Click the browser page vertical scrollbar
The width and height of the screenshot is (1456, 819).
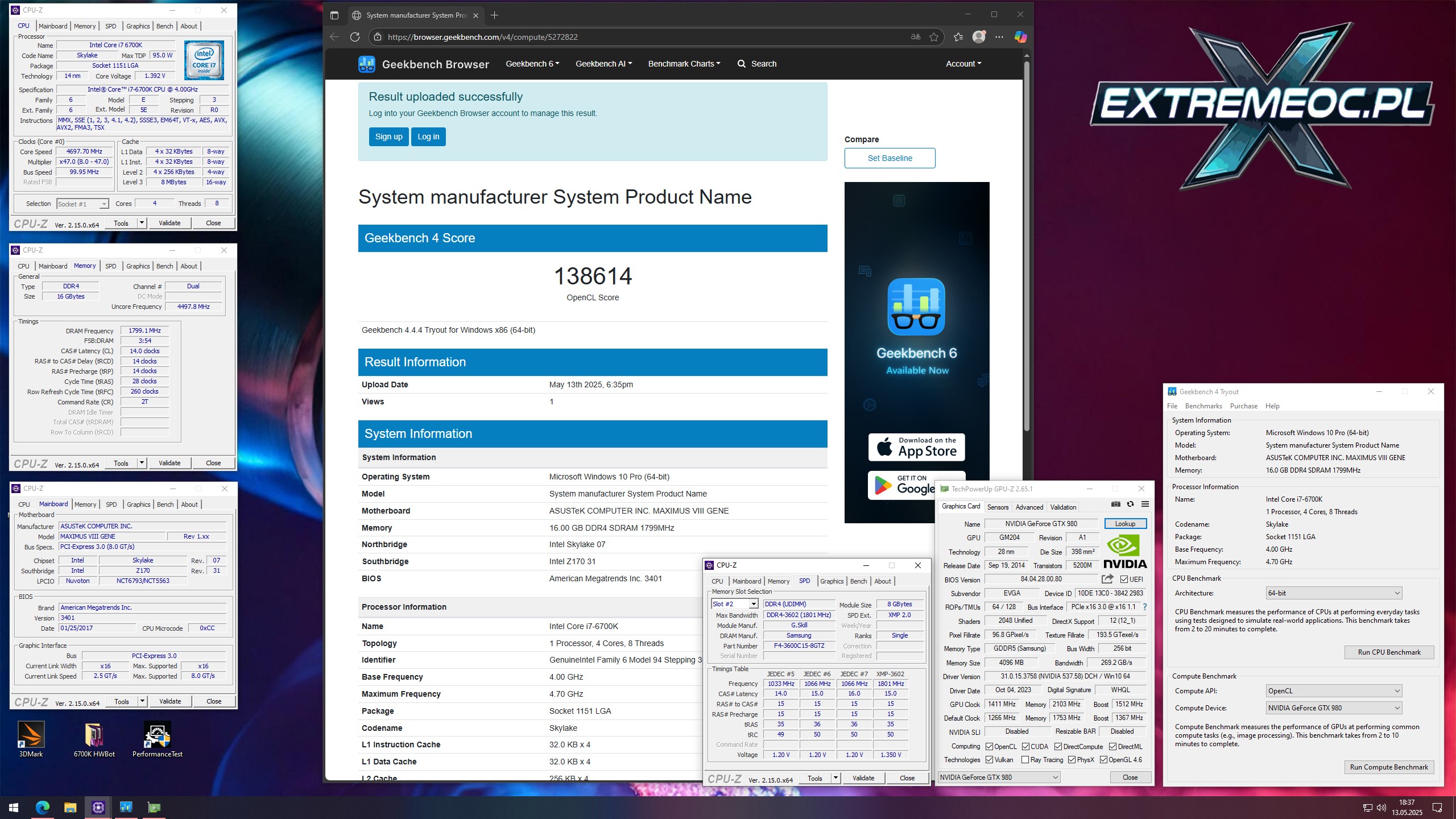1027,245
